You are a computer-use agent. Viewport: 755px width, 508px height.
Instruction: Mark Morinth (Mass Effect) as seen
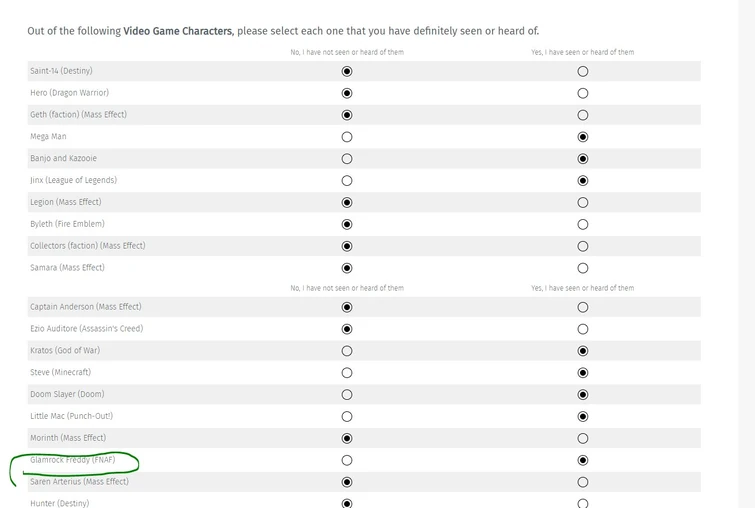583,438
